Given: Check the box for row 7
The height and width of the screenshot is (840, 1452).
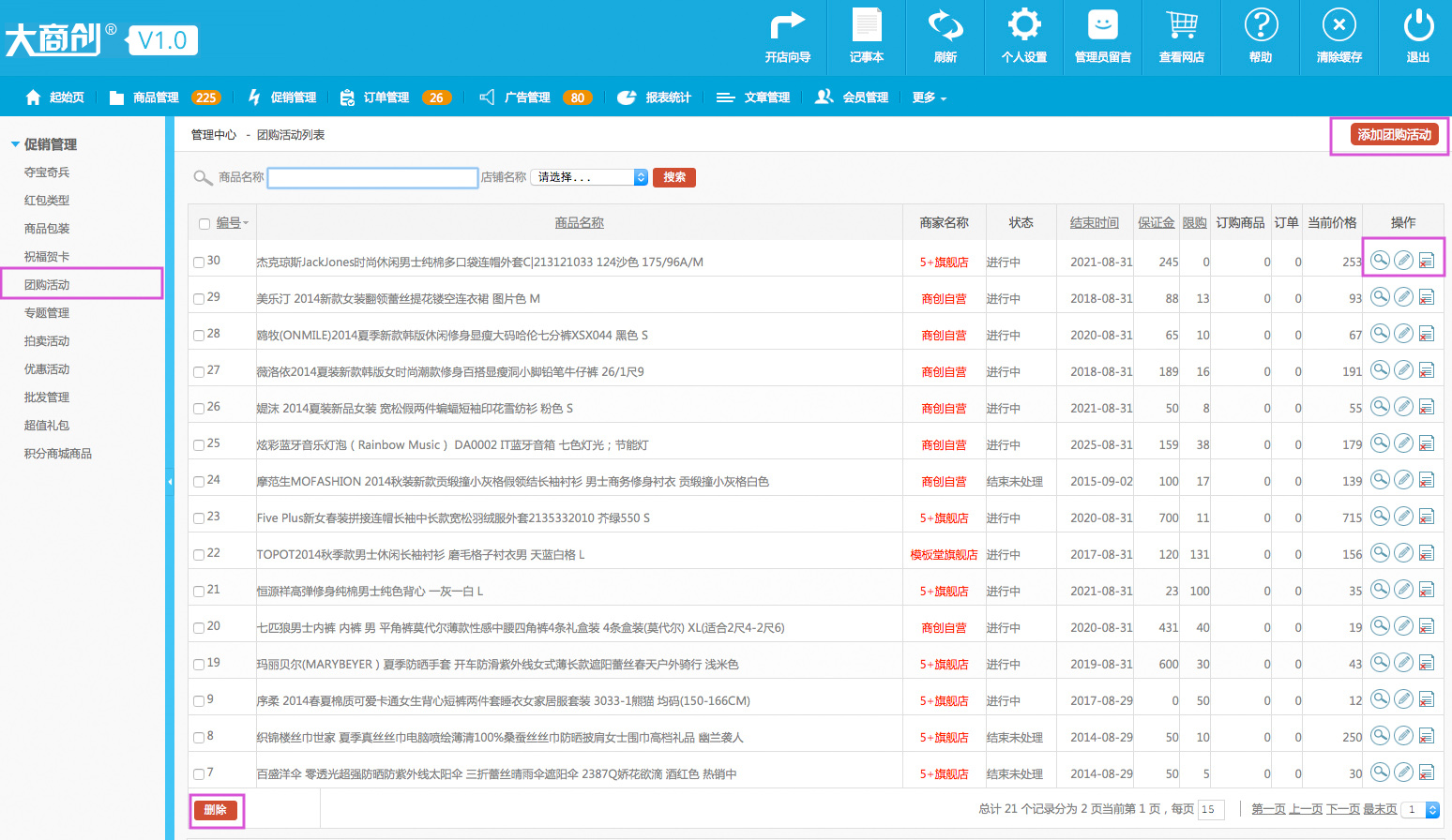Looking at the screenshot, I should 199,774.
